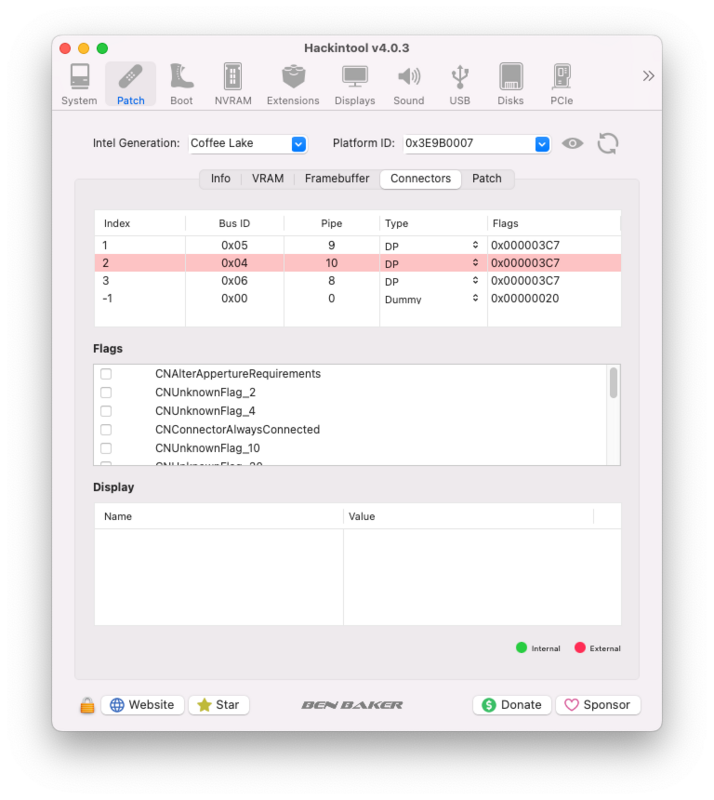Click the Bus ID column header
The width and height of the screenshot is (714, 800).
click(x=234, y=223)
